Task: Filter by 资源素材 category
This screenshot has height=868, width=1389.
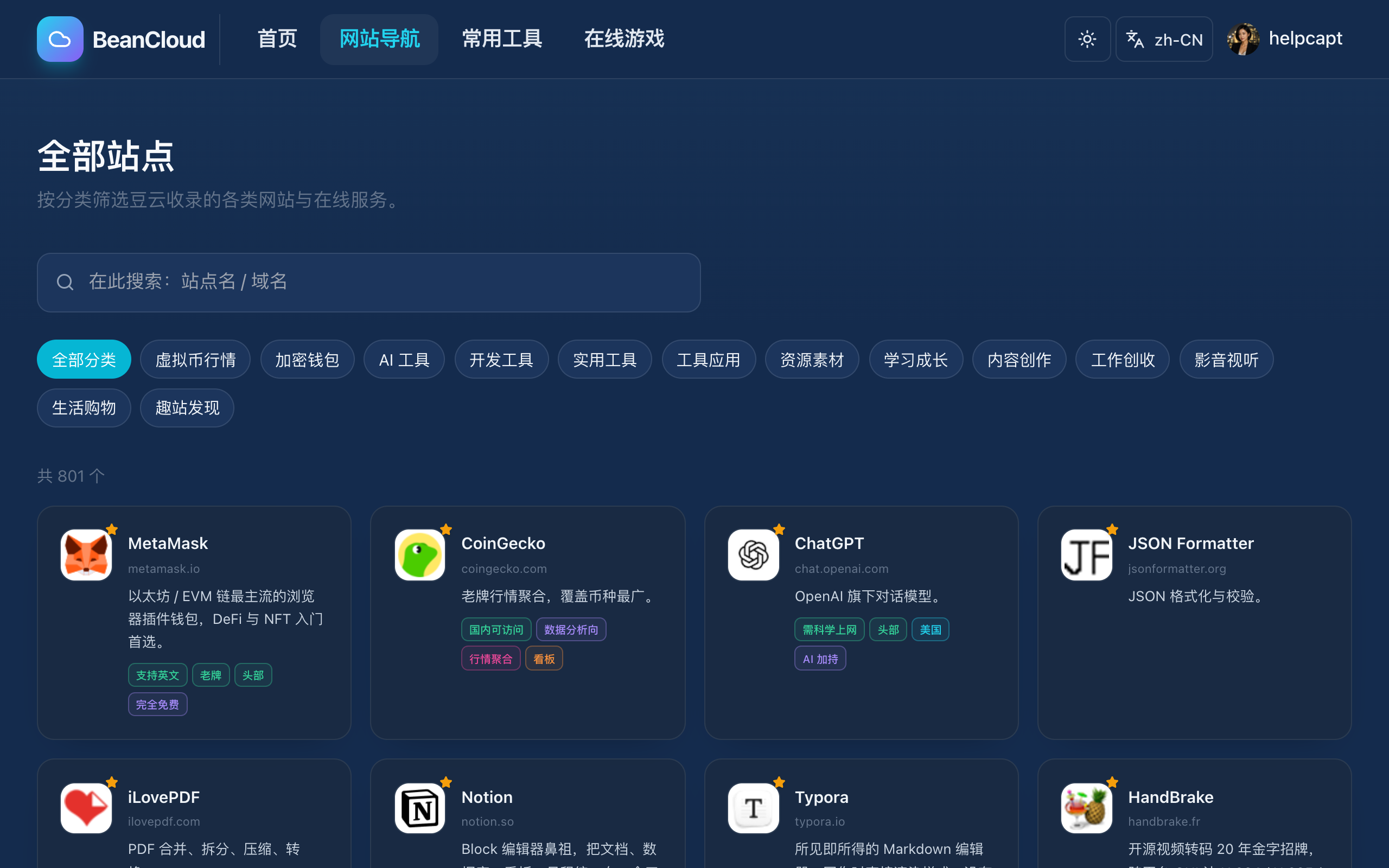Action: click(812, 359)
